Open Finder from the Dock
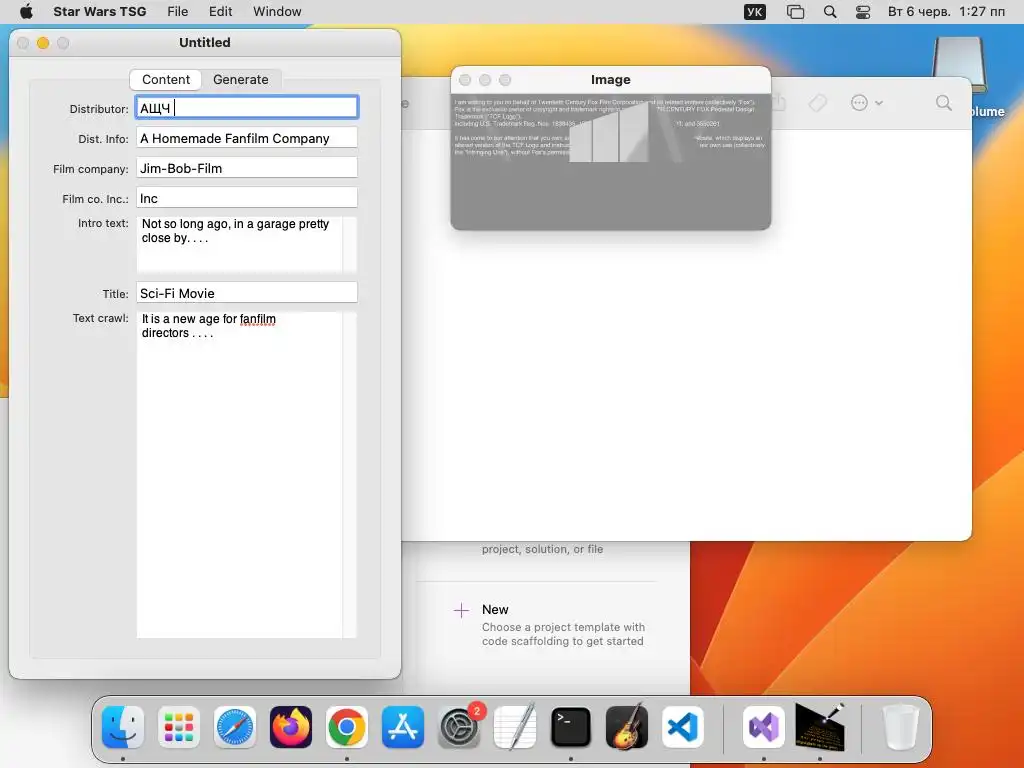The height and width of the screenshot is (768, 1024). coord(123,727)
